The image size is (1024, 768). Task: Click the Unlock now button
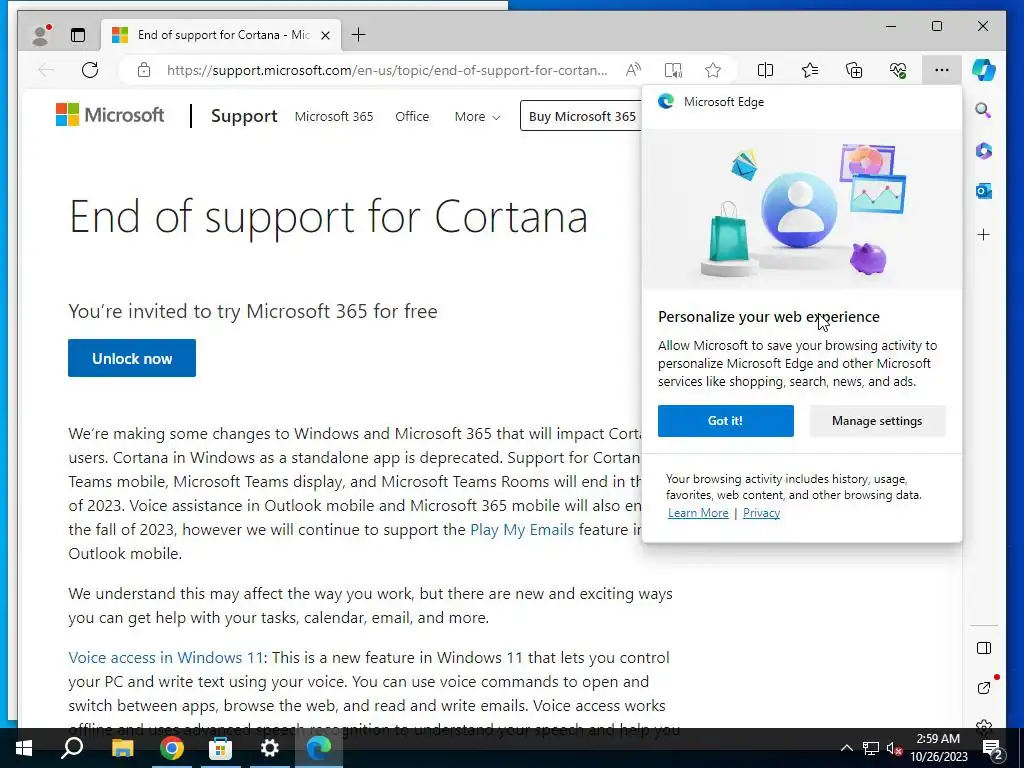pos(132,358)
